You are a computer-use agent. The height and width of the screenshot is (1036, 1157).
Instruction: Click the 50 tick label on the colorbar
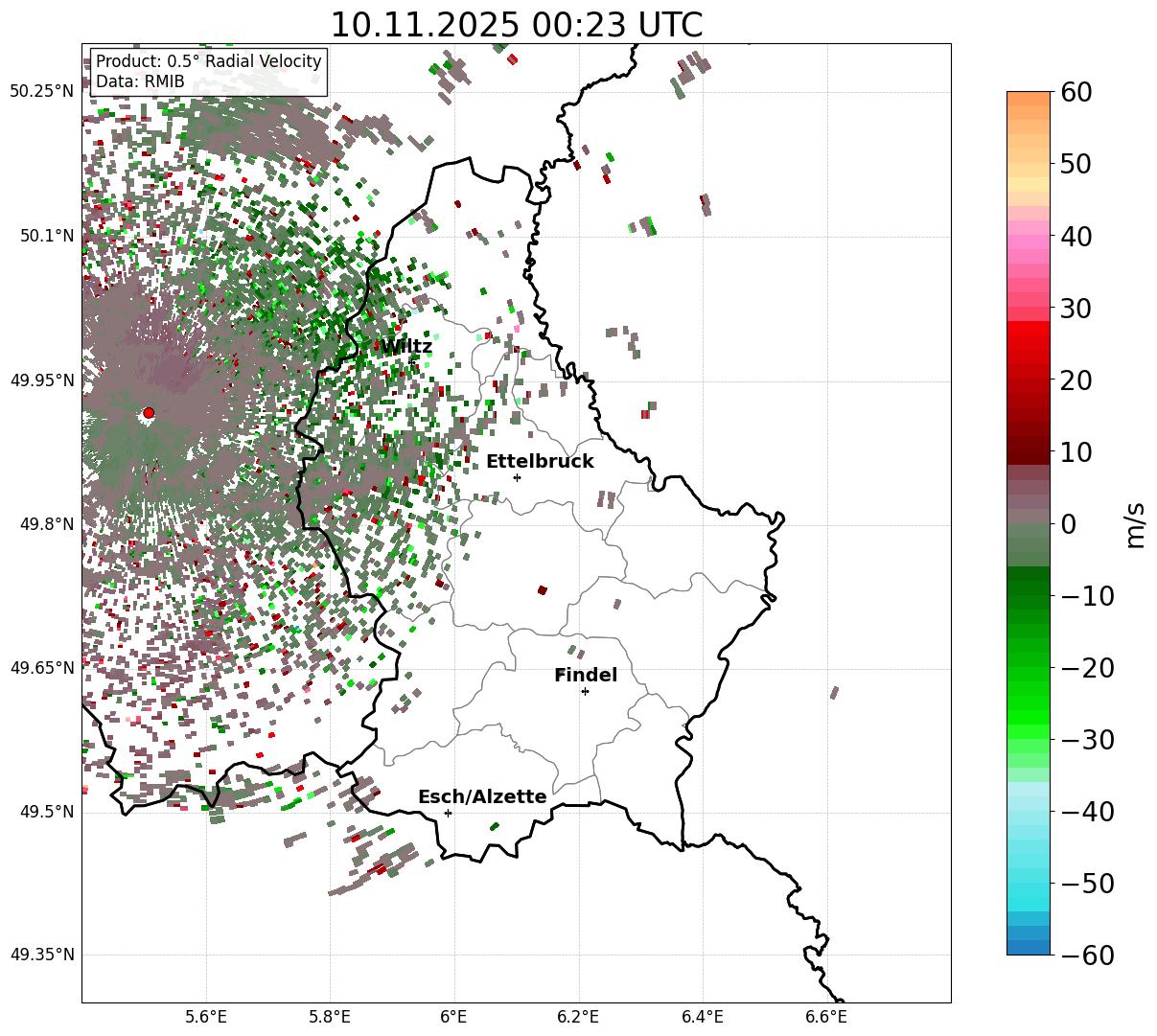click(x=1075, y=164)
